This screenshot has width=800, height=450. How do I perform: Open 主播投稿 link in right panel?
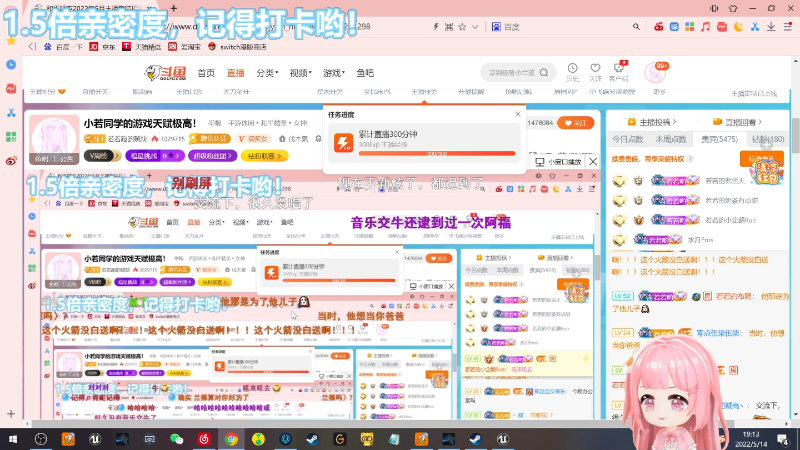652,122
